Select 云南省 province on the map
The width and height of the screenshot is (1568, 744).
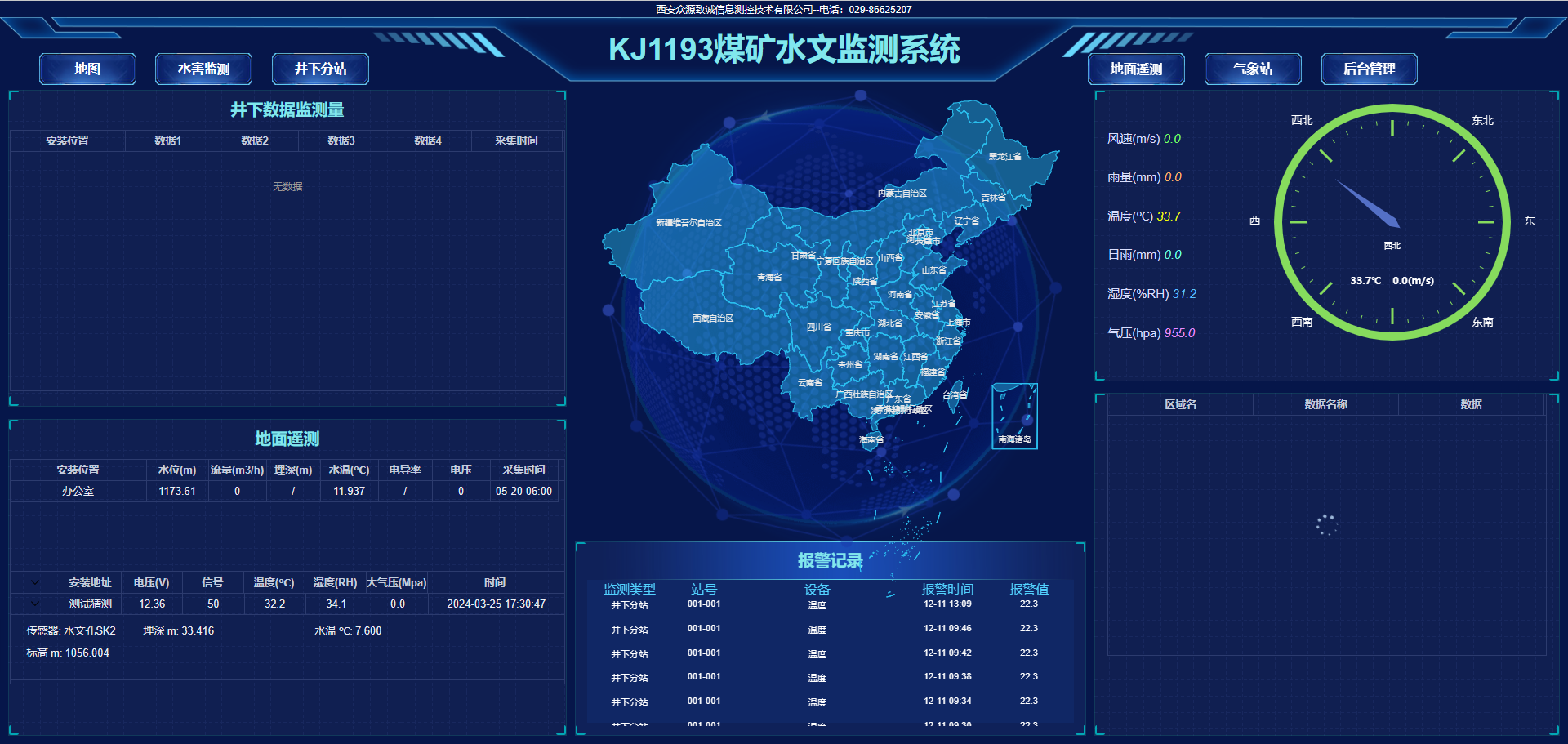[x=809, y=382]
